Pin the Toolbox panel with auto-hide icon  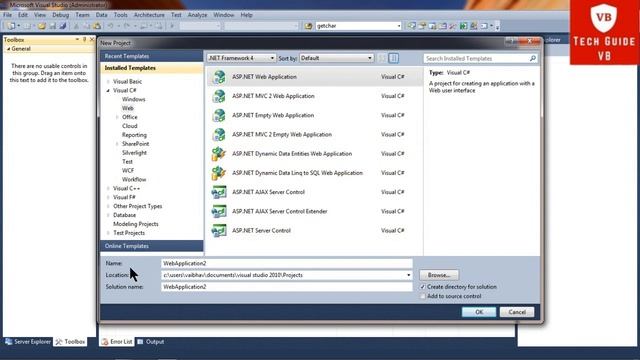pos(84,40)
